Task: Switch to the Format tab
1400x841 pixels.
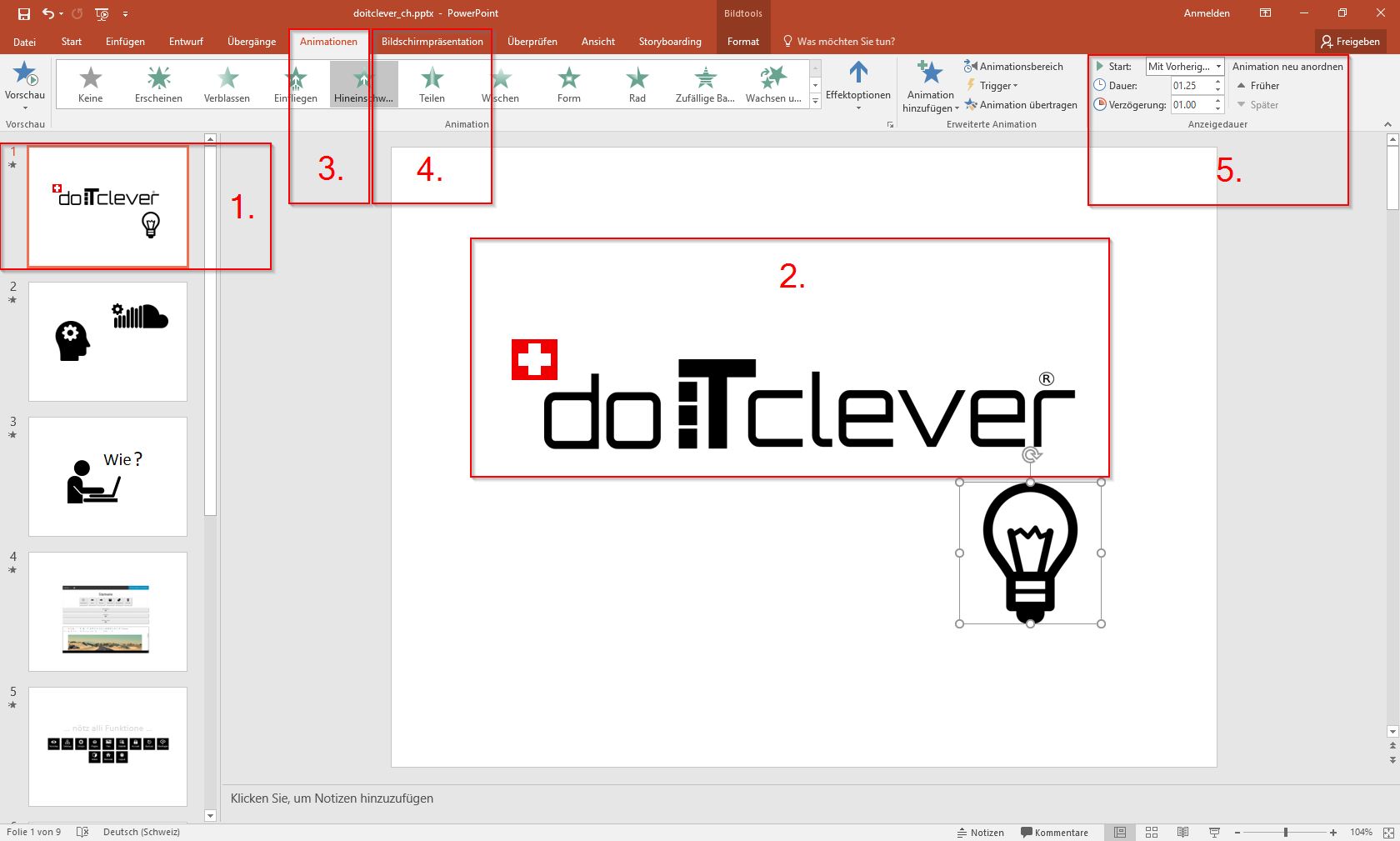Action: click(743, 42)
